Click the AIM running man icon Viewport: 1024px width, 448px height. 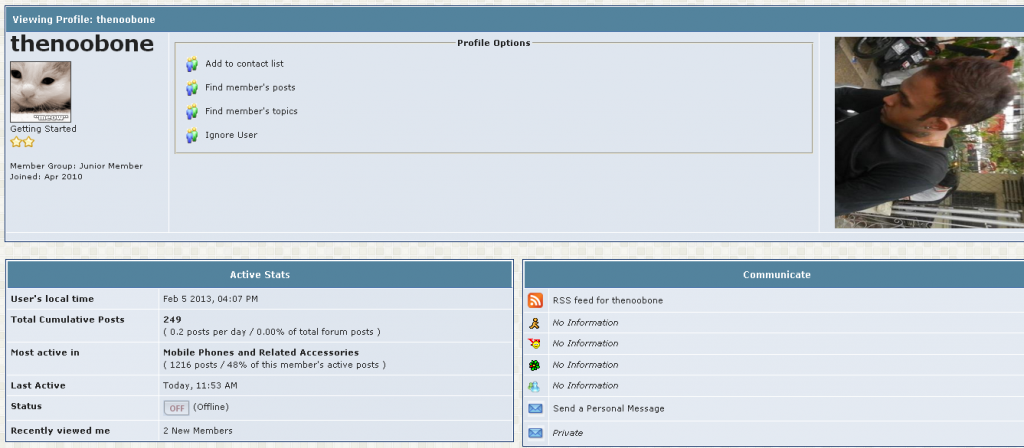click(x=535, y=323)
